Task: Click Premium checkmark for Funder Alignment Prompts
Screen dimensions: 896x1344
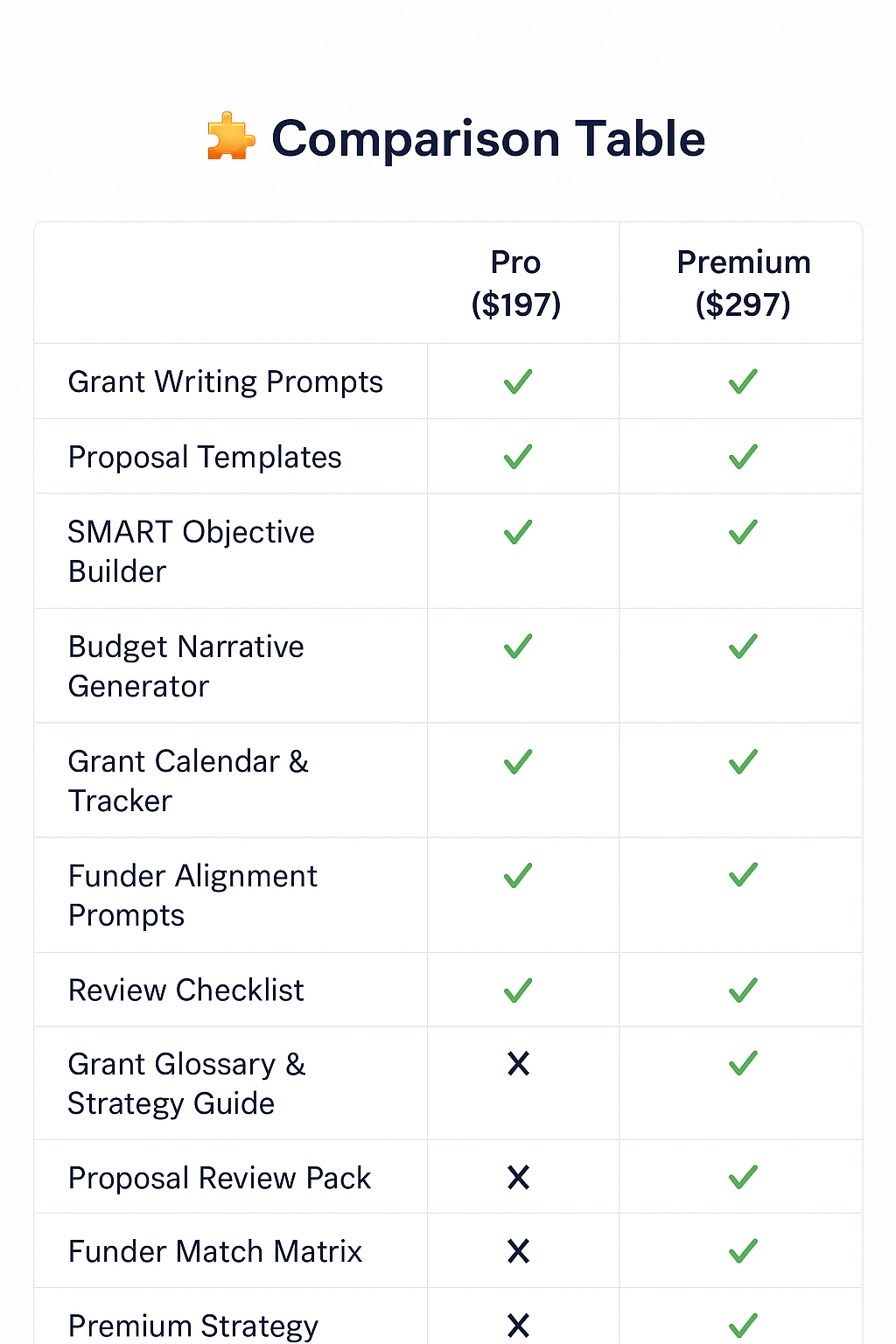Action: pos(743,875)
